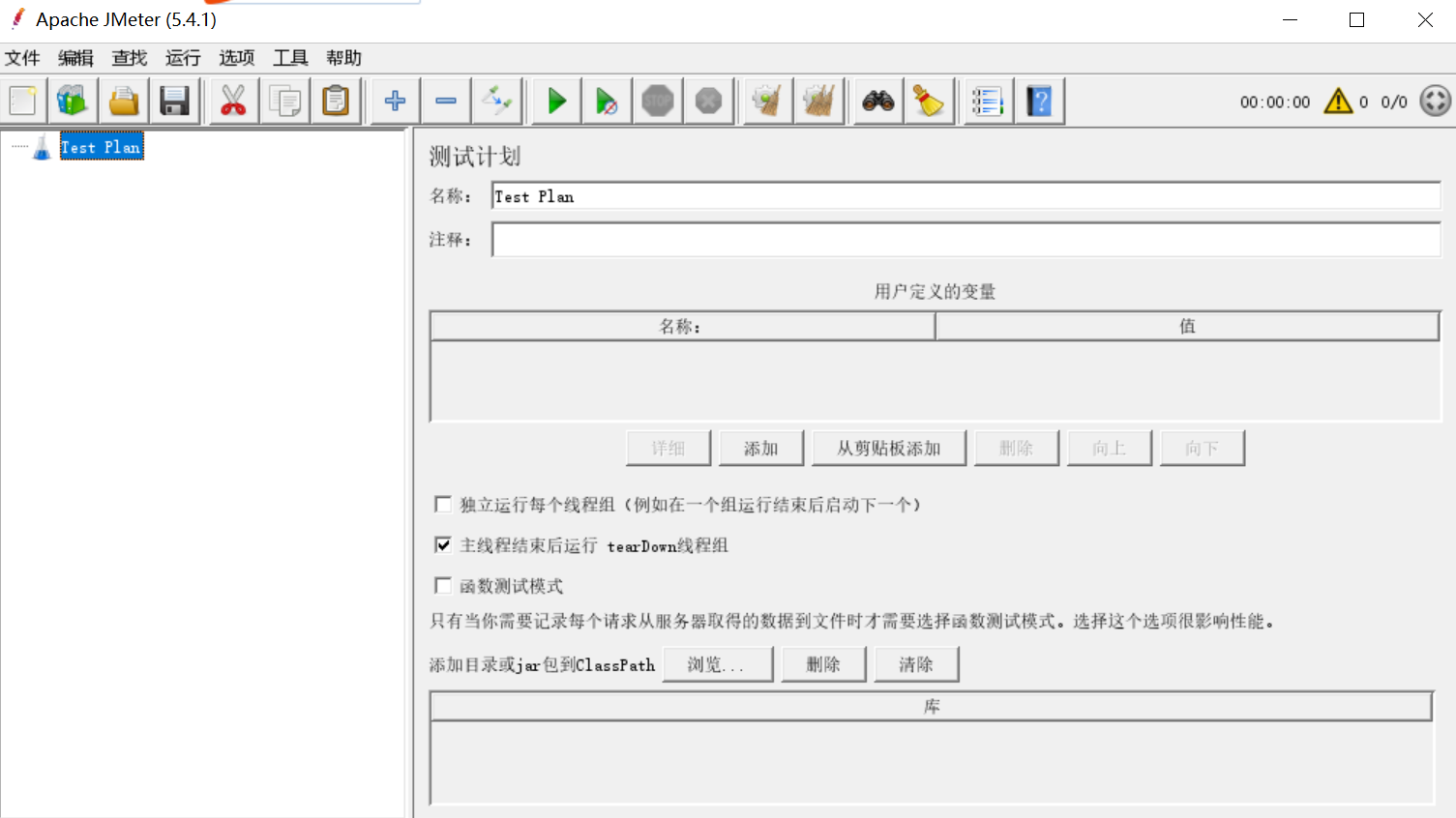
Task: Click the flask icon beside Test Plan node
Action: point(42,147)
